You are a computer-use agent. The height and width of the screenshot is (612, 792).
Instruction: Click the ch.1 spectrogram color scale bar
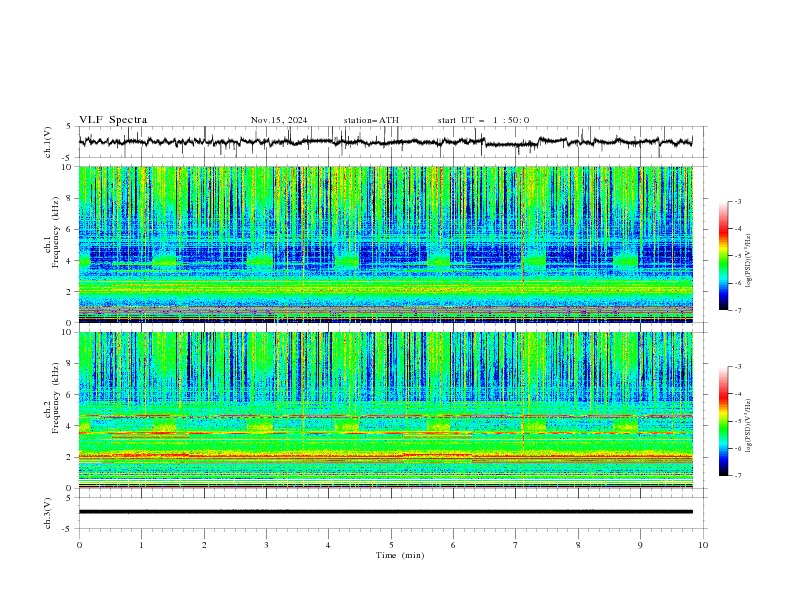tap(723, 256)
